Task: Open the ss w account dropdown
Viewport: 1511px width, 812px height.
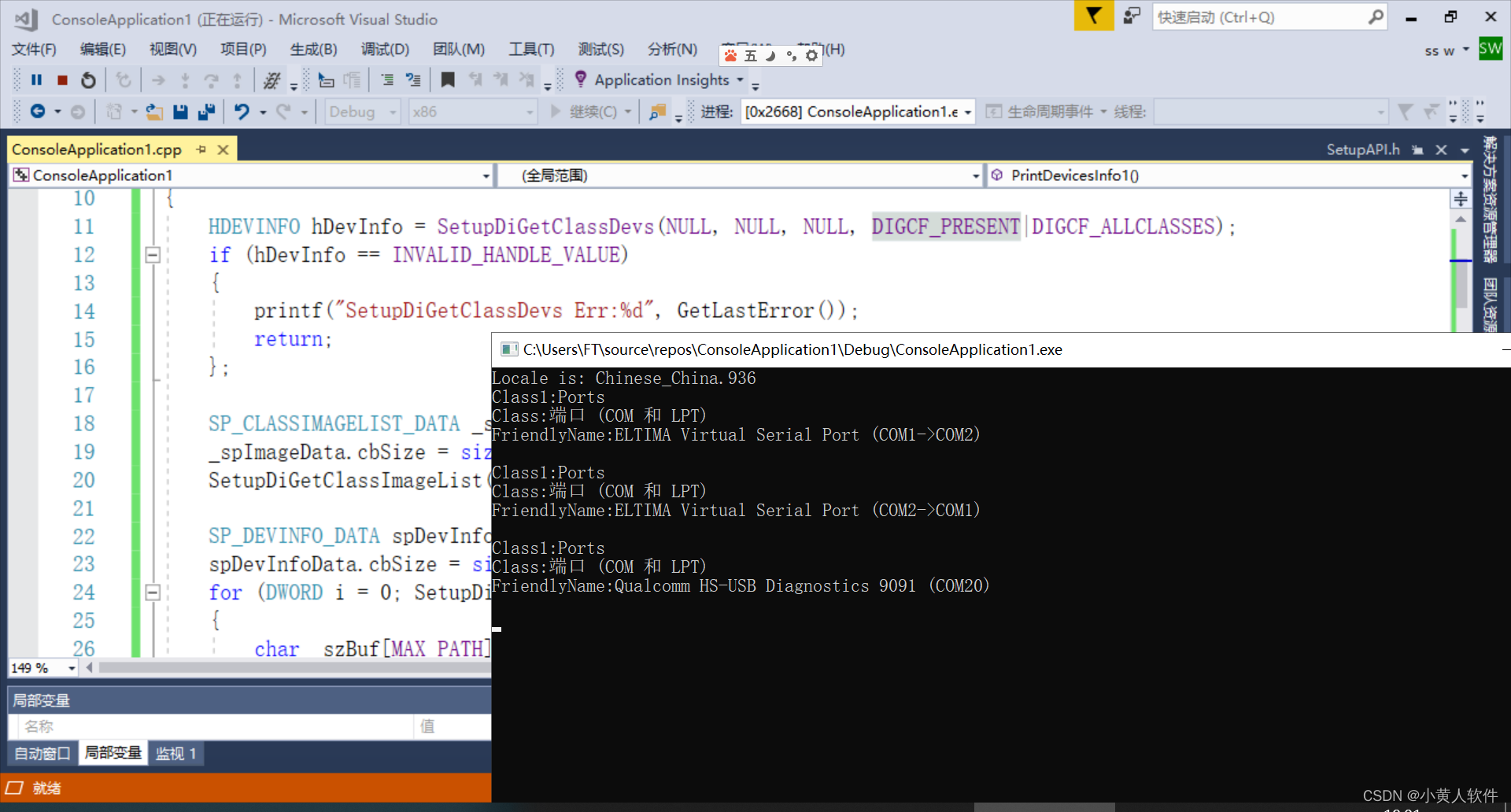Action: click(x=1465, y=50)
